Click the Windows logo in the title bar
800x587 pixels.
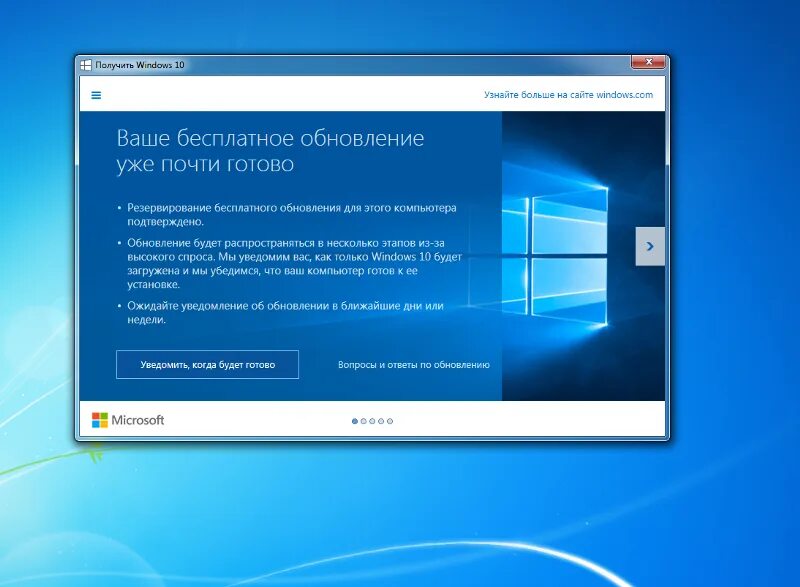[x=86, y=65]
